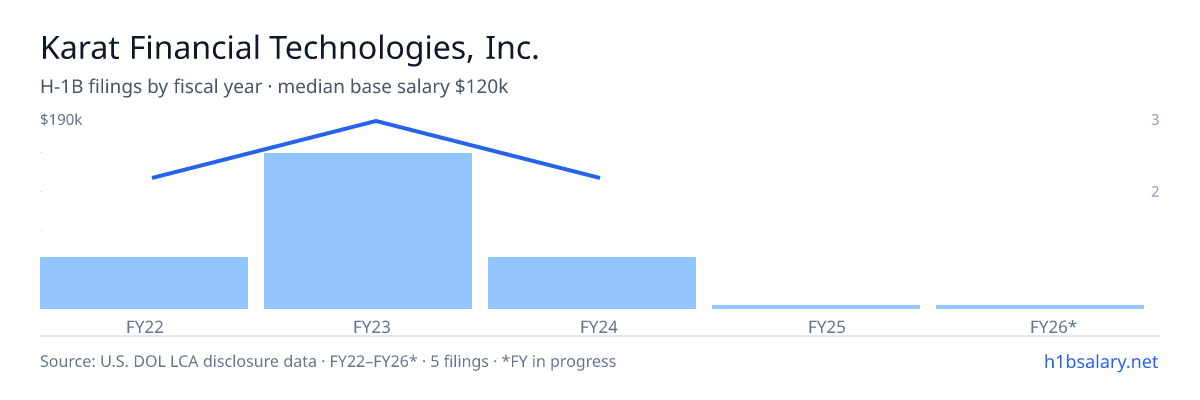The width and height of the screenshot is (1200, 400).
Task: Click the FY22 filings bar
Action: click(x=144, y=283)
